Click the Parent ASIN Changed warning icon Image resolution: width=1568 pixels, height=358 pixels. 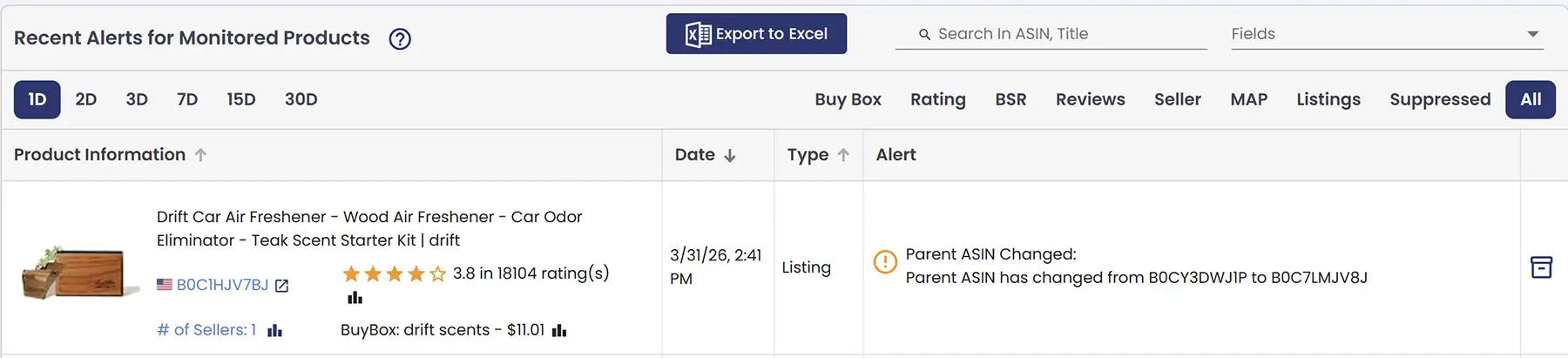885,261
